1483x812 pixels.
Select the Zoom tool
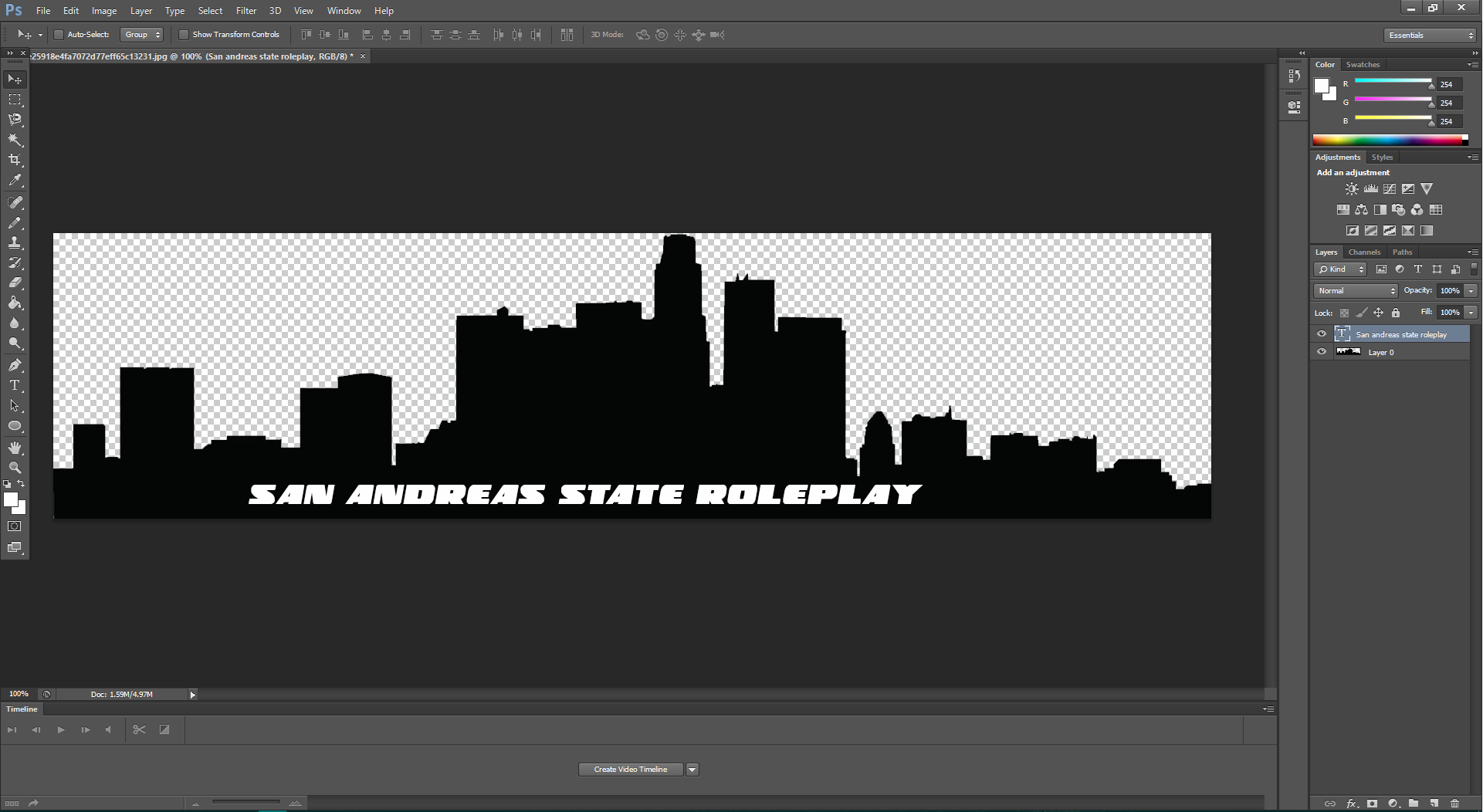[x=15, y=468]
